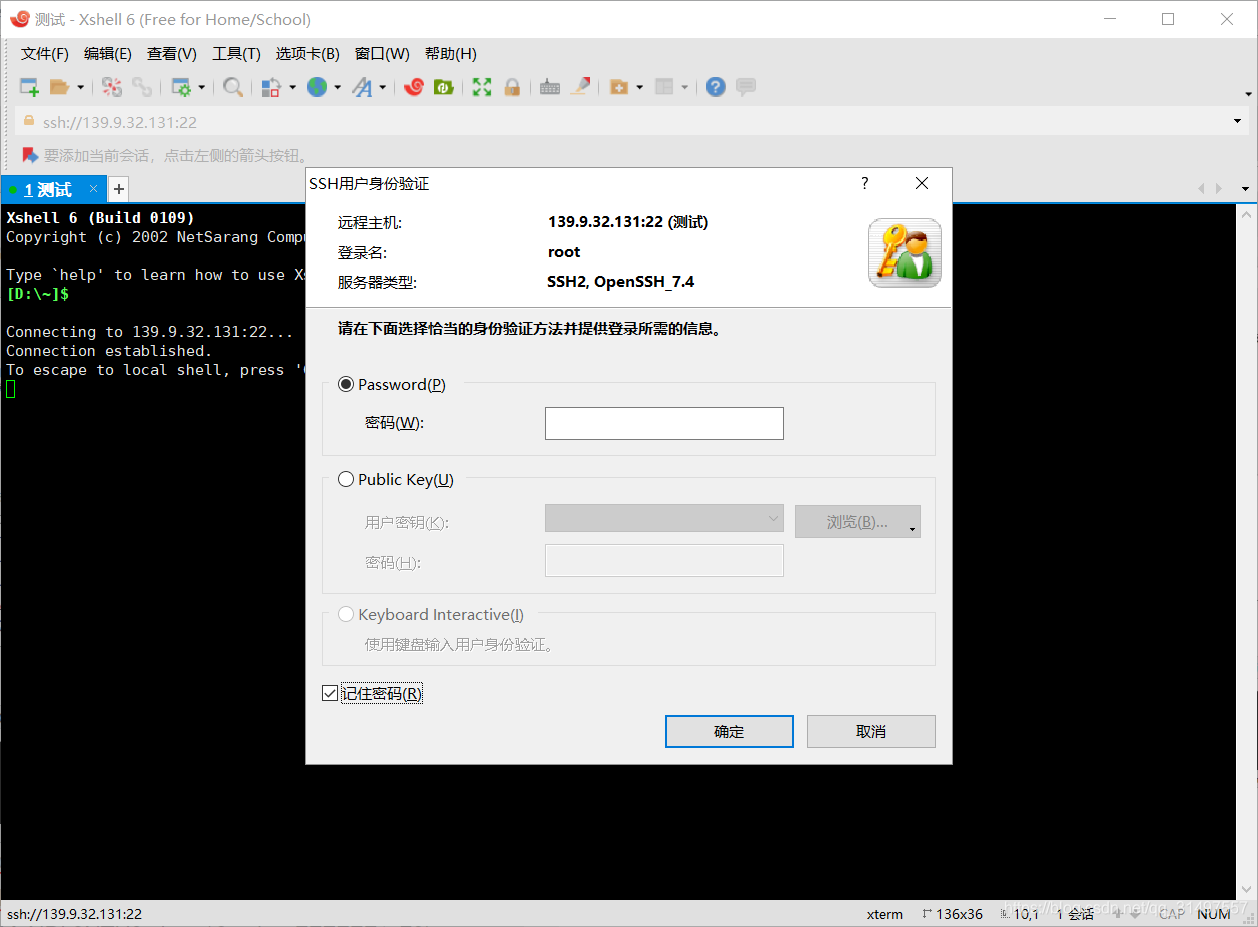Viewport: 1258px width, 927px height.
Task: Open the 选项卡(B) menu
Action: point(308,54)
